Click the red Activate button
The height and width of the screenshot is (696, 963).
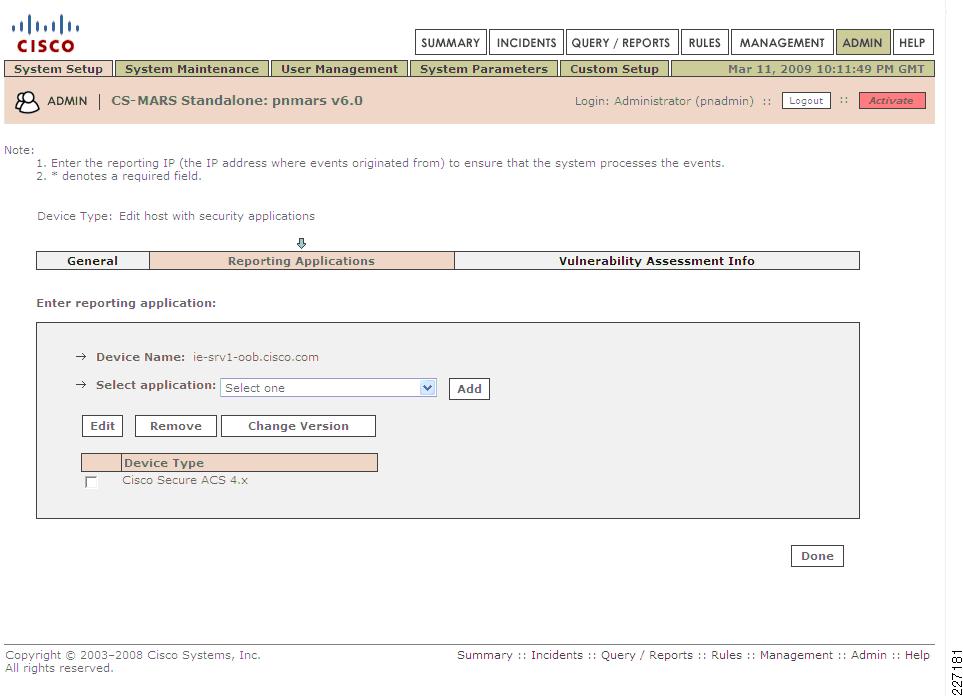[892, 101]
